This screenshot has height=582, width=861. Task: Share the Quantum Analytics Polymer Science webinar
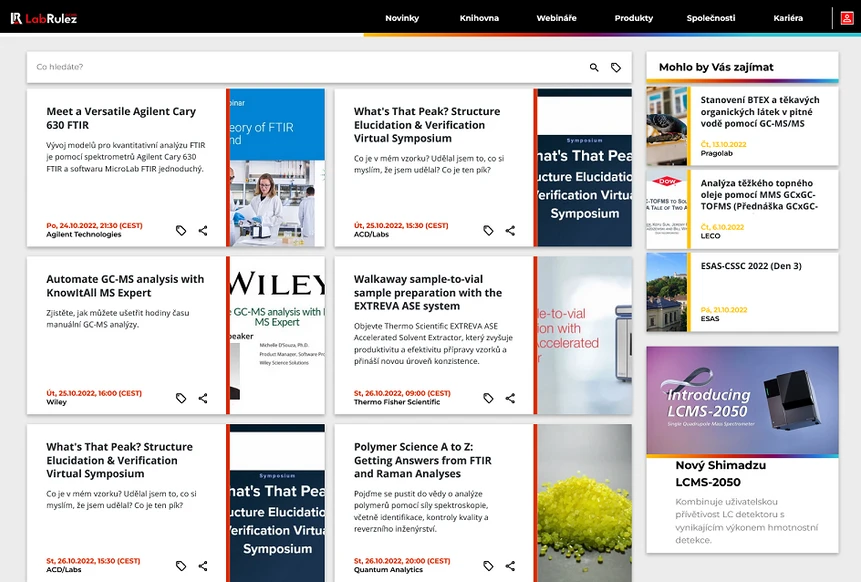coord(511,566)
